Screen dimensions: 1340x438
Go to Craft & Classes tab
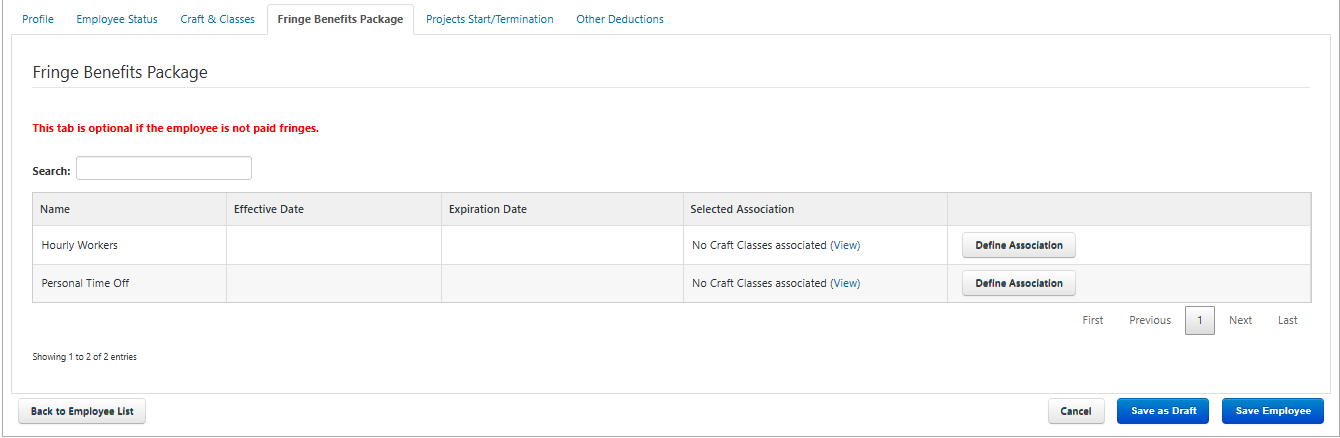[x=217, y=19]
